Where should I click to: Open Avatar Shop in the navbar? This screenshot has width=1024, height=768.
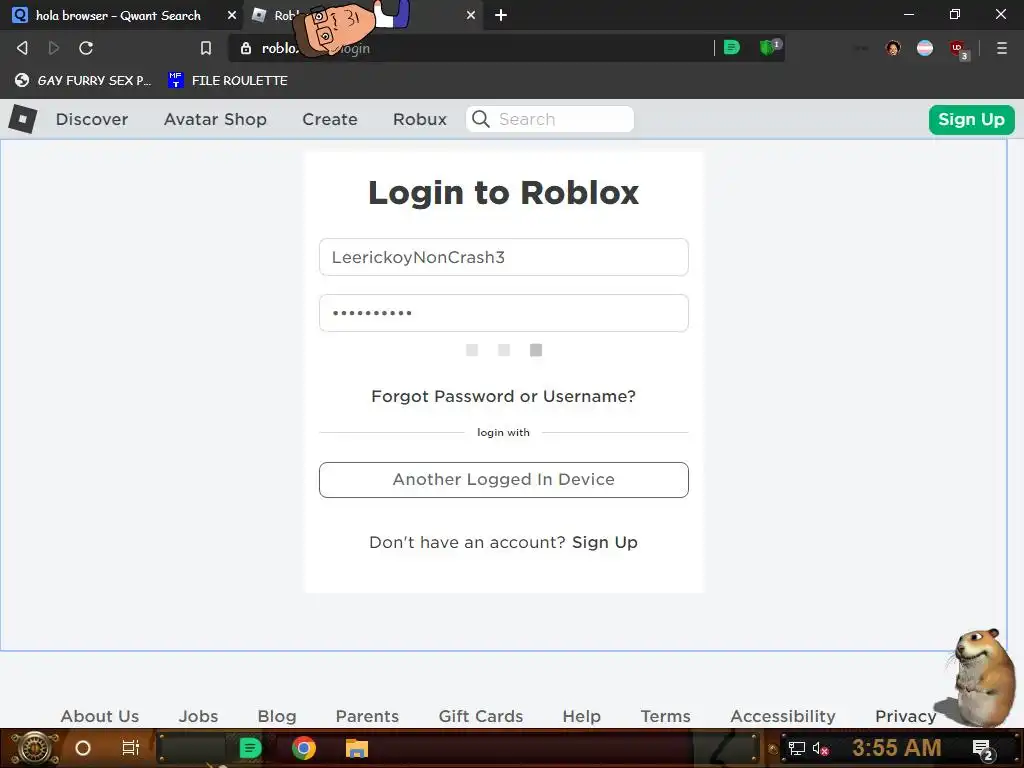click(x=216, y=120)
